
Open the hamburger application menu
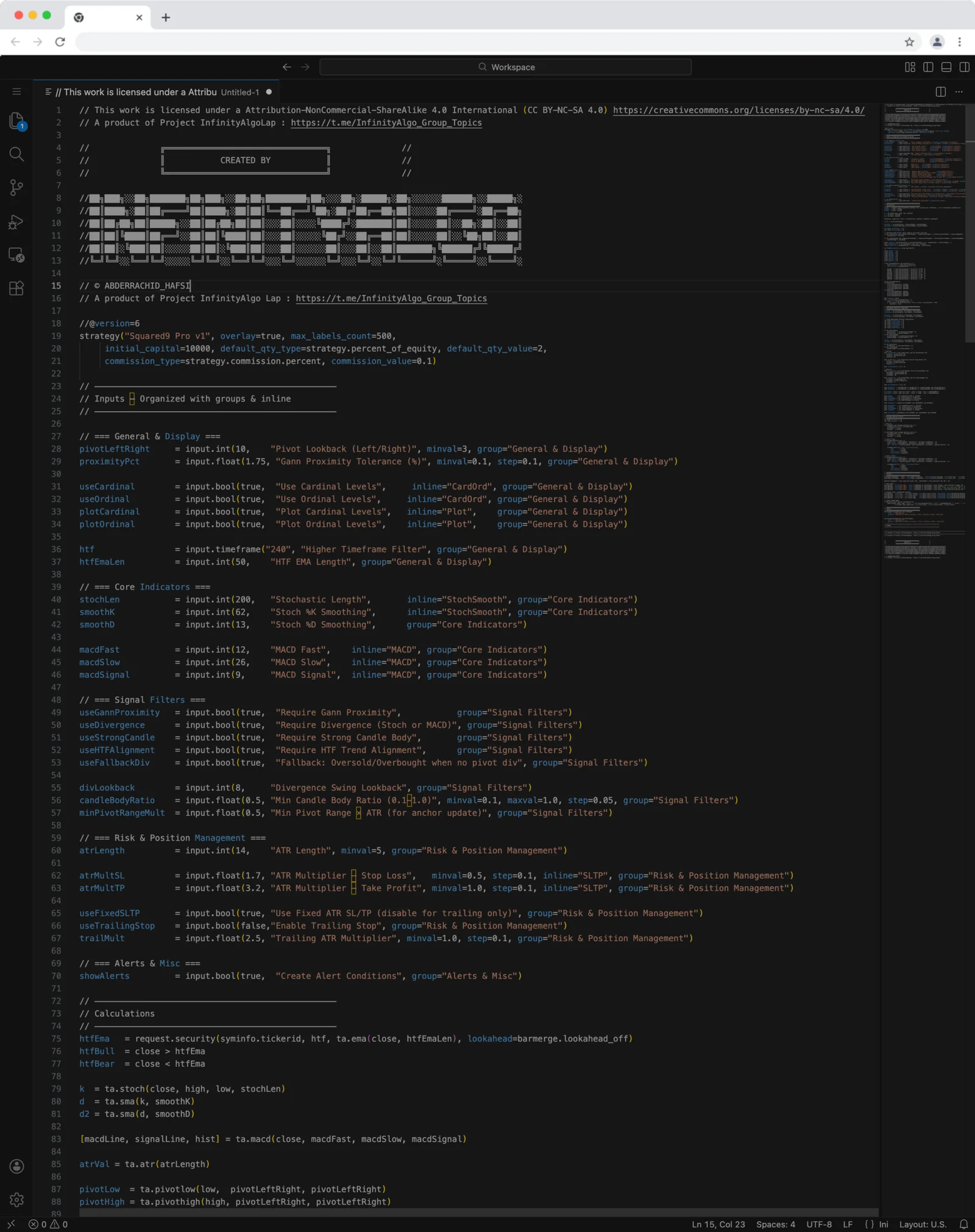coord(16,91)
